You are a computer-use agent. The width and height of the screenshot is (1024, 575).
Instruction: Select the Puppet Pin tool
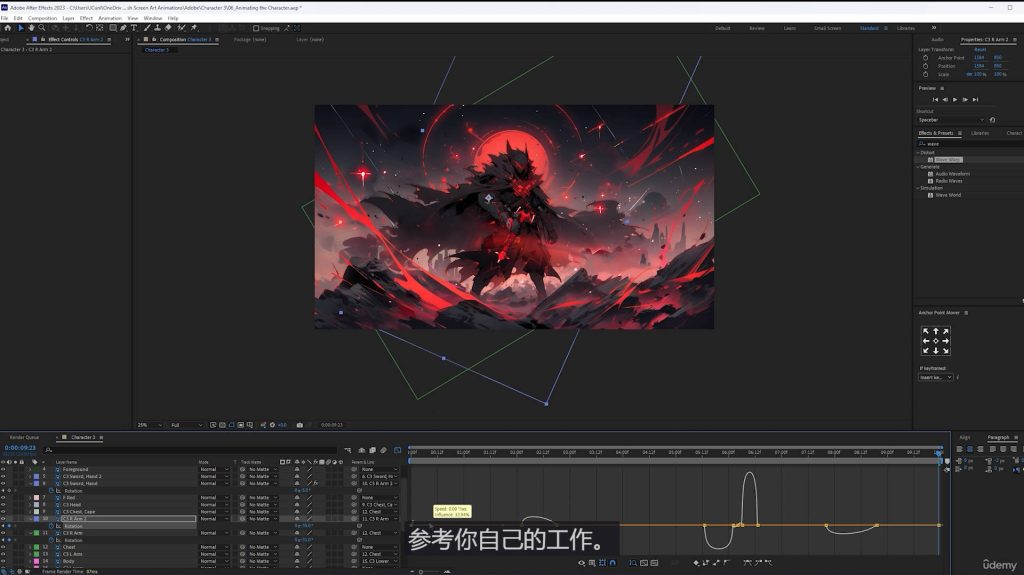click(x=194, y=28)
